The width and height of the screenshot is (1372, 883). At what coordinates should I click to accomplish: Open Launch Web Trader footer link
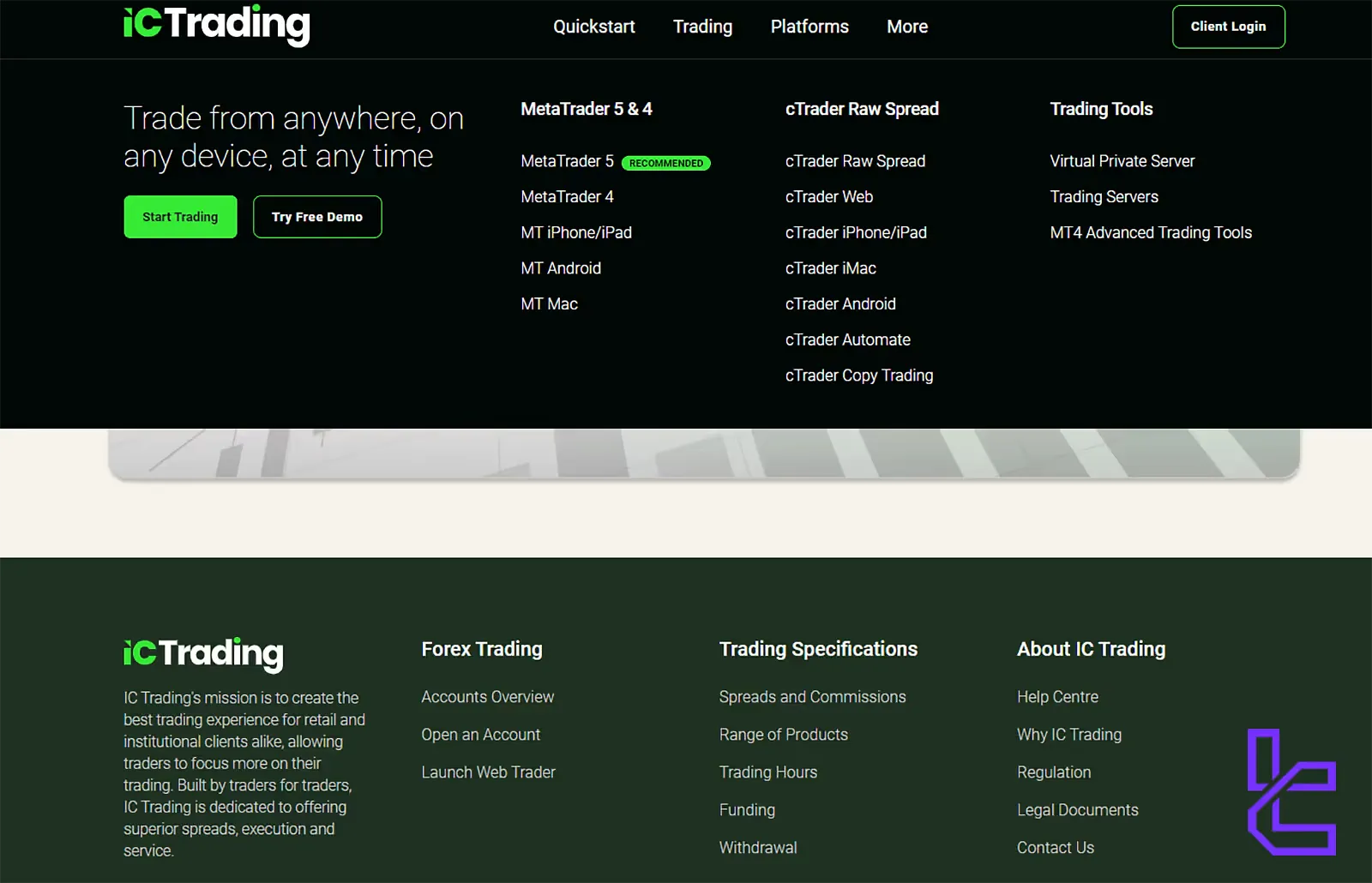click(488, 772)
